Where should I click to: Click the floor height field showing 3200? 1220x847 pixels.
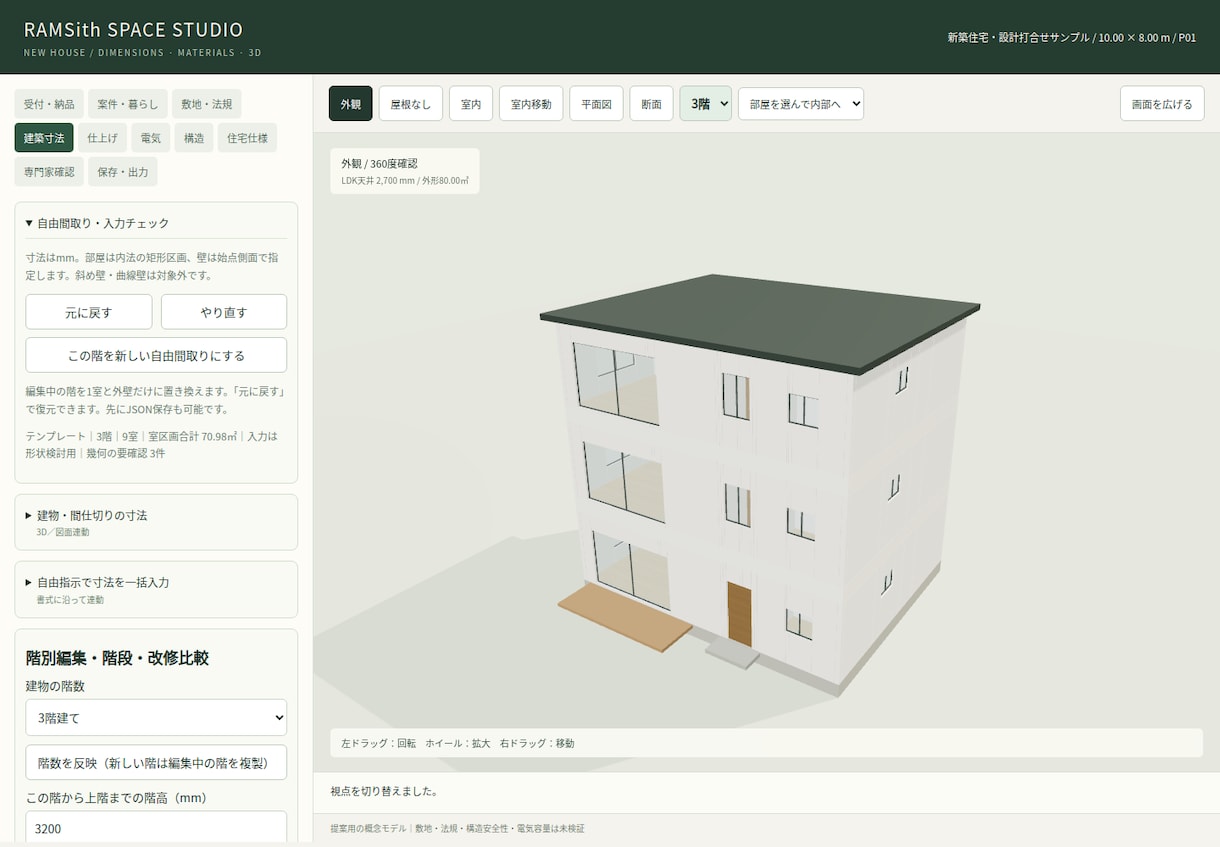point(156,828)
